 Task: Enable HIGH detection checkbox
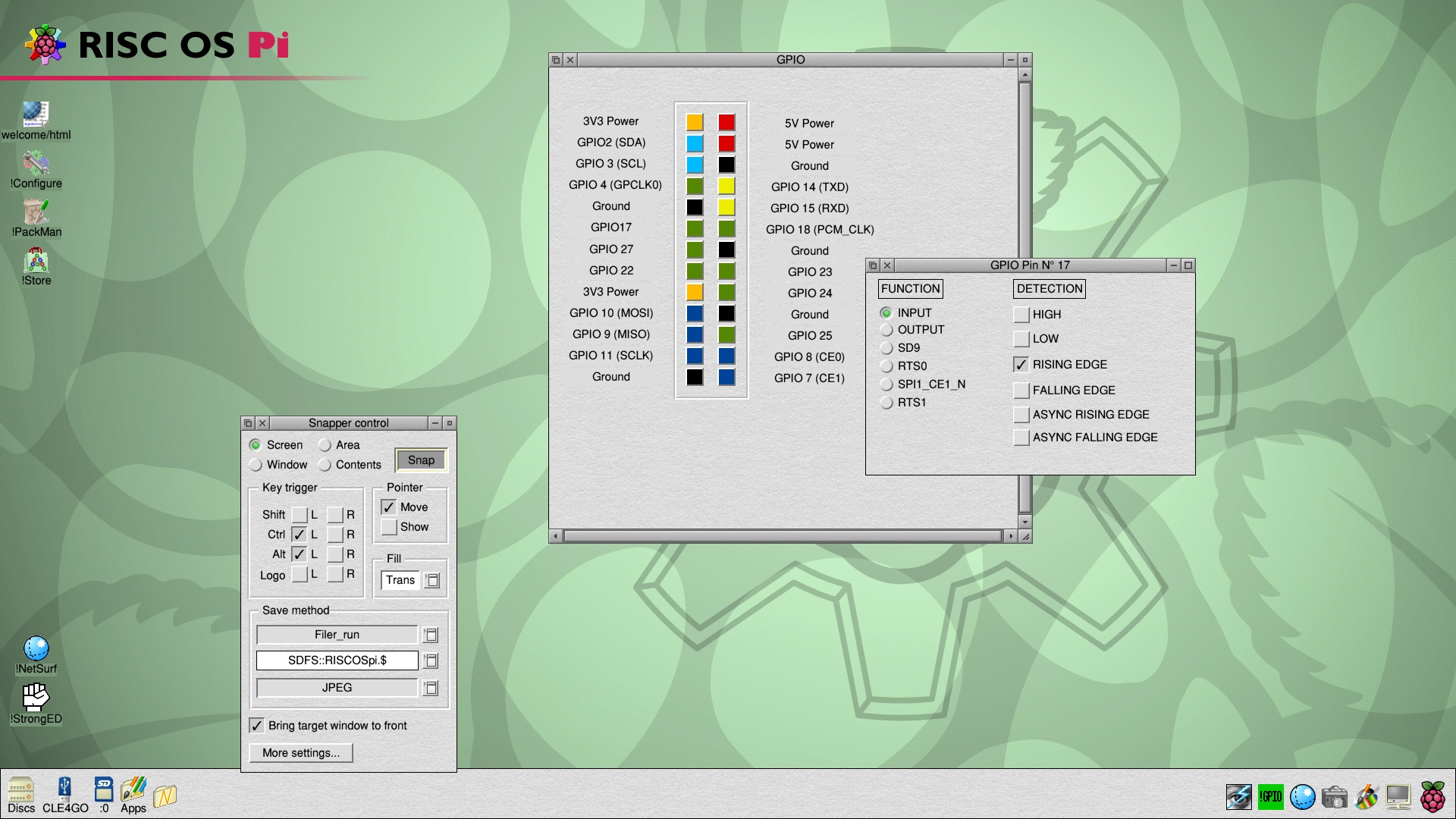click(1021, 315)
